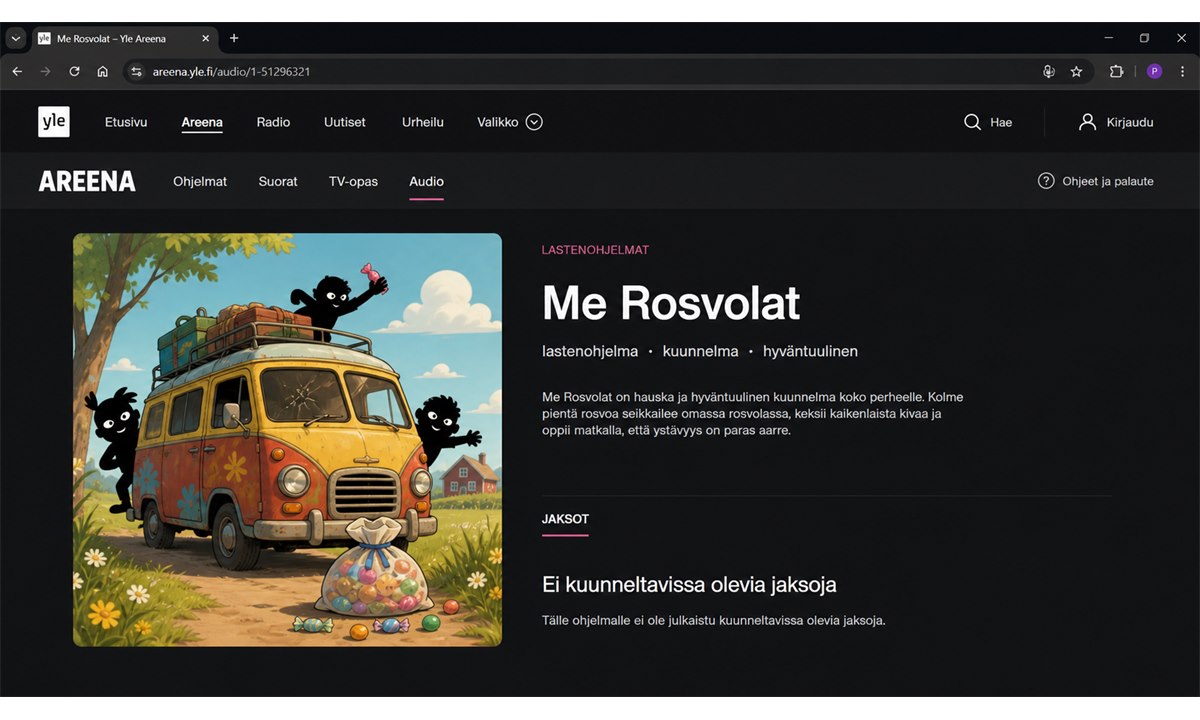Go to Etusivu
The image size is (1200, 720).
[x=126, y=122]
